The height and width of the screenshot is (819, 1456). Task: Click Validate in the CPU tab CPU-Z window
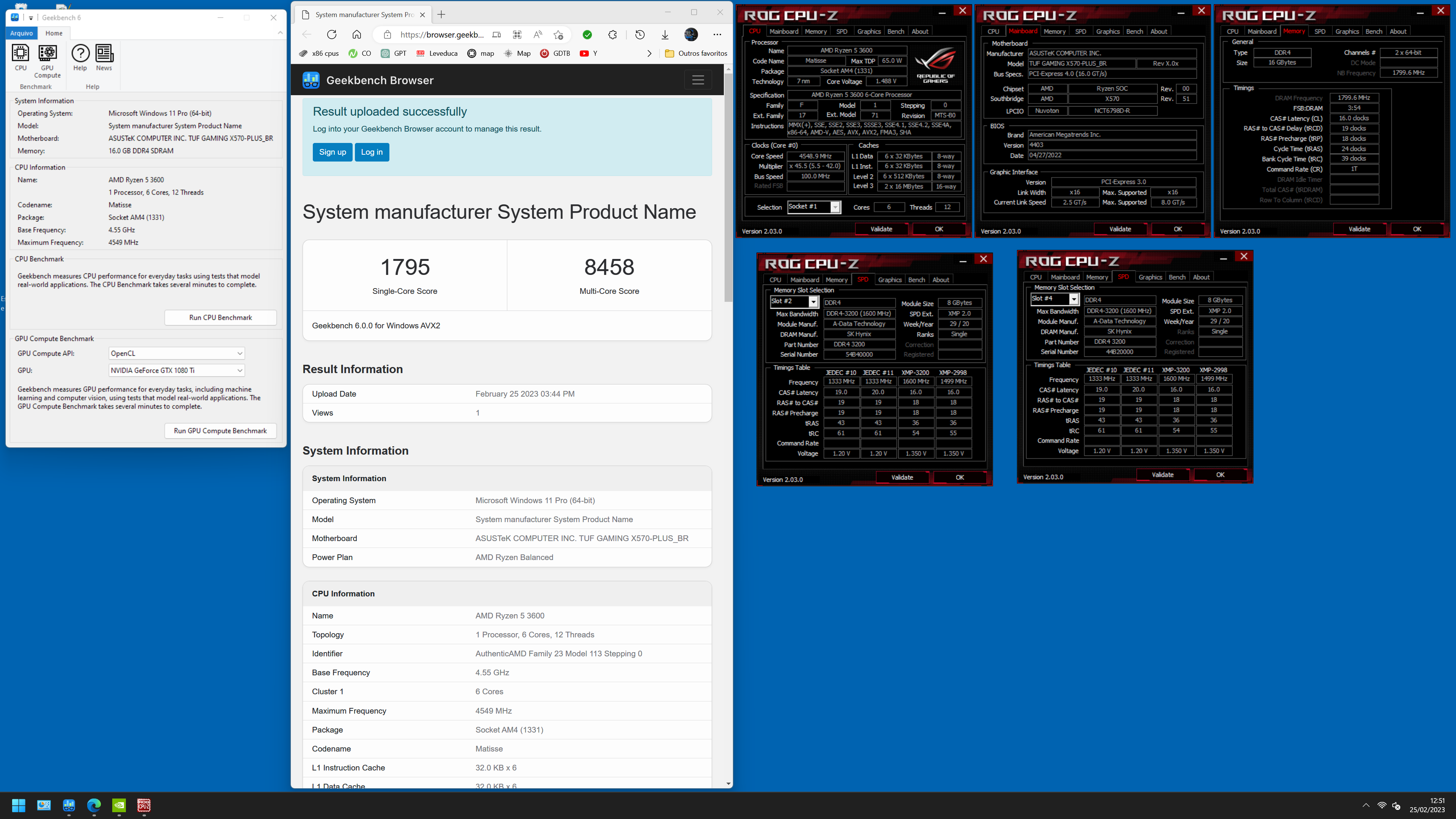pos(881,229)
